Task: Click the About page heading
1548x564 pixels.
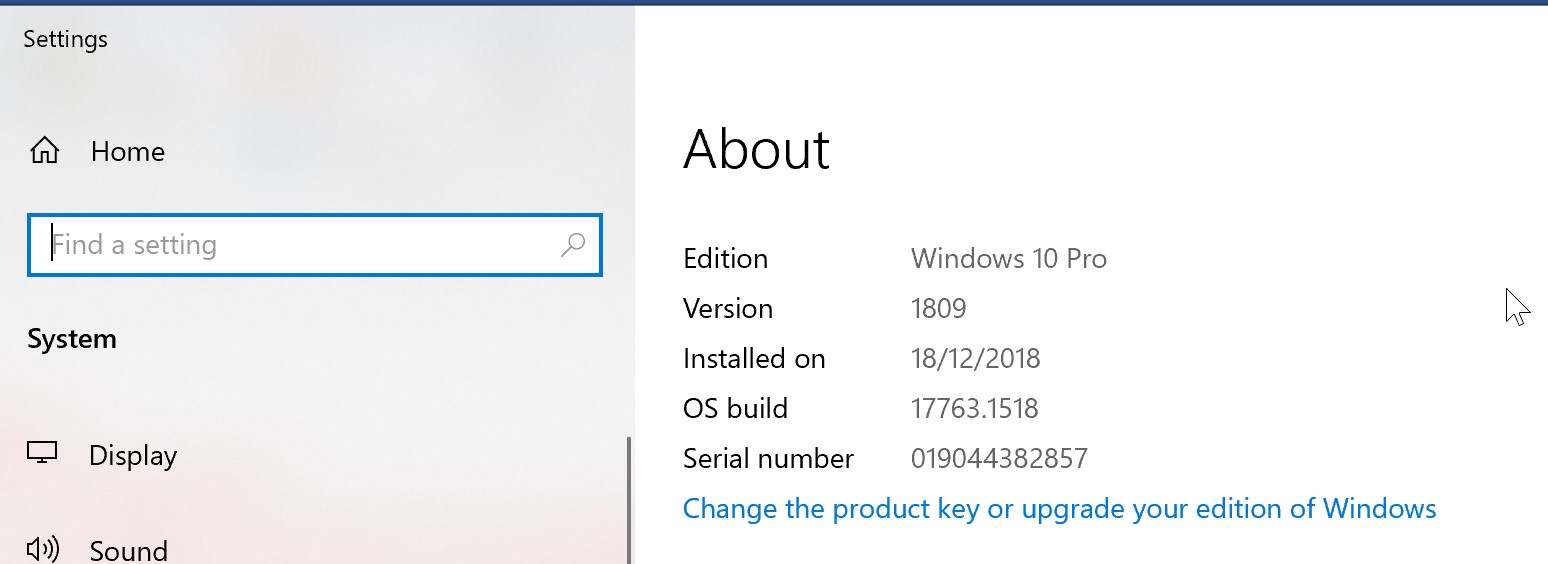Action: coord(757,150)
